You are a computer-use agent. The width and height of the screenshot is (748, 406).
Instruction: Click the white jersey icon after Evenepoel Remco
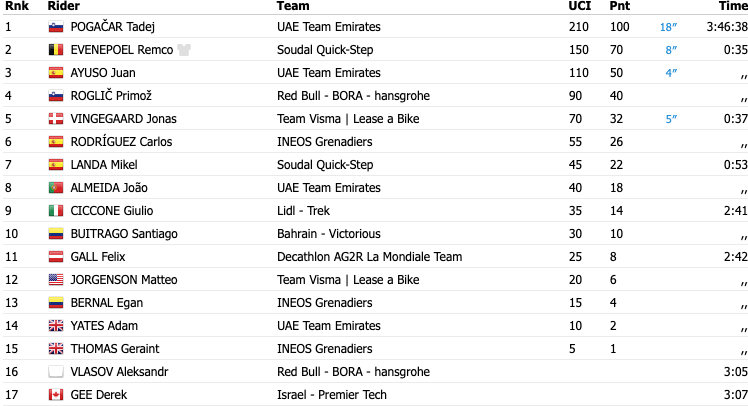click(184, 50)
